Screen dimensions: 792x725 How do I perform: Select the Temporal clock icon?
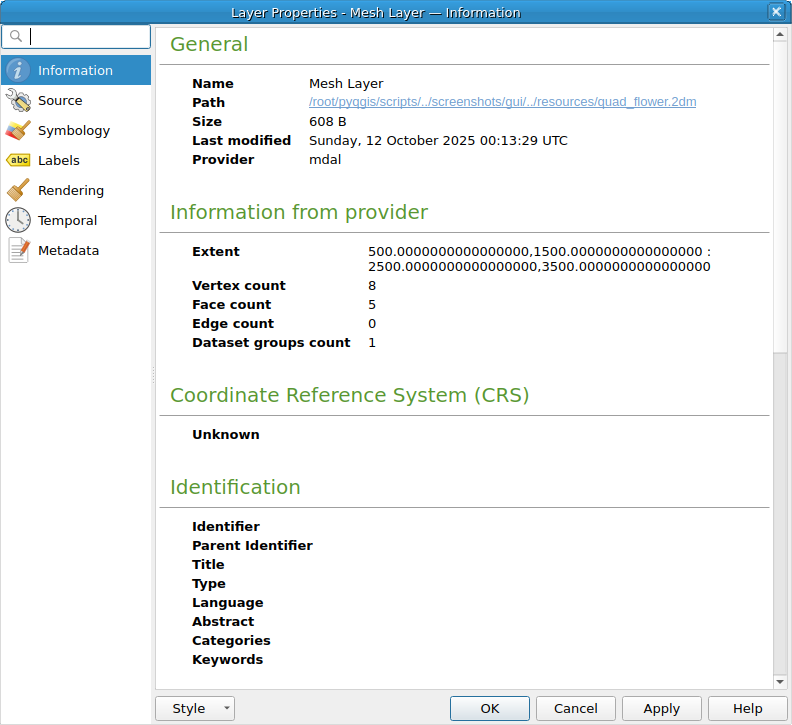click(18, 220)
